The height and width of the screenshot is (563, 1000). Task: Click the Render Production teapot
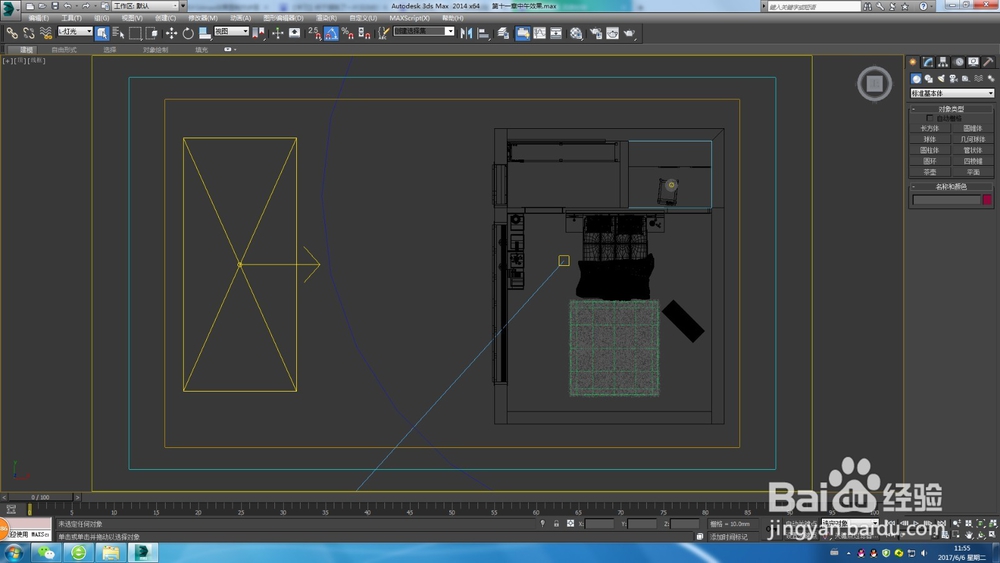pyautogui.click(x=629, y=33)
